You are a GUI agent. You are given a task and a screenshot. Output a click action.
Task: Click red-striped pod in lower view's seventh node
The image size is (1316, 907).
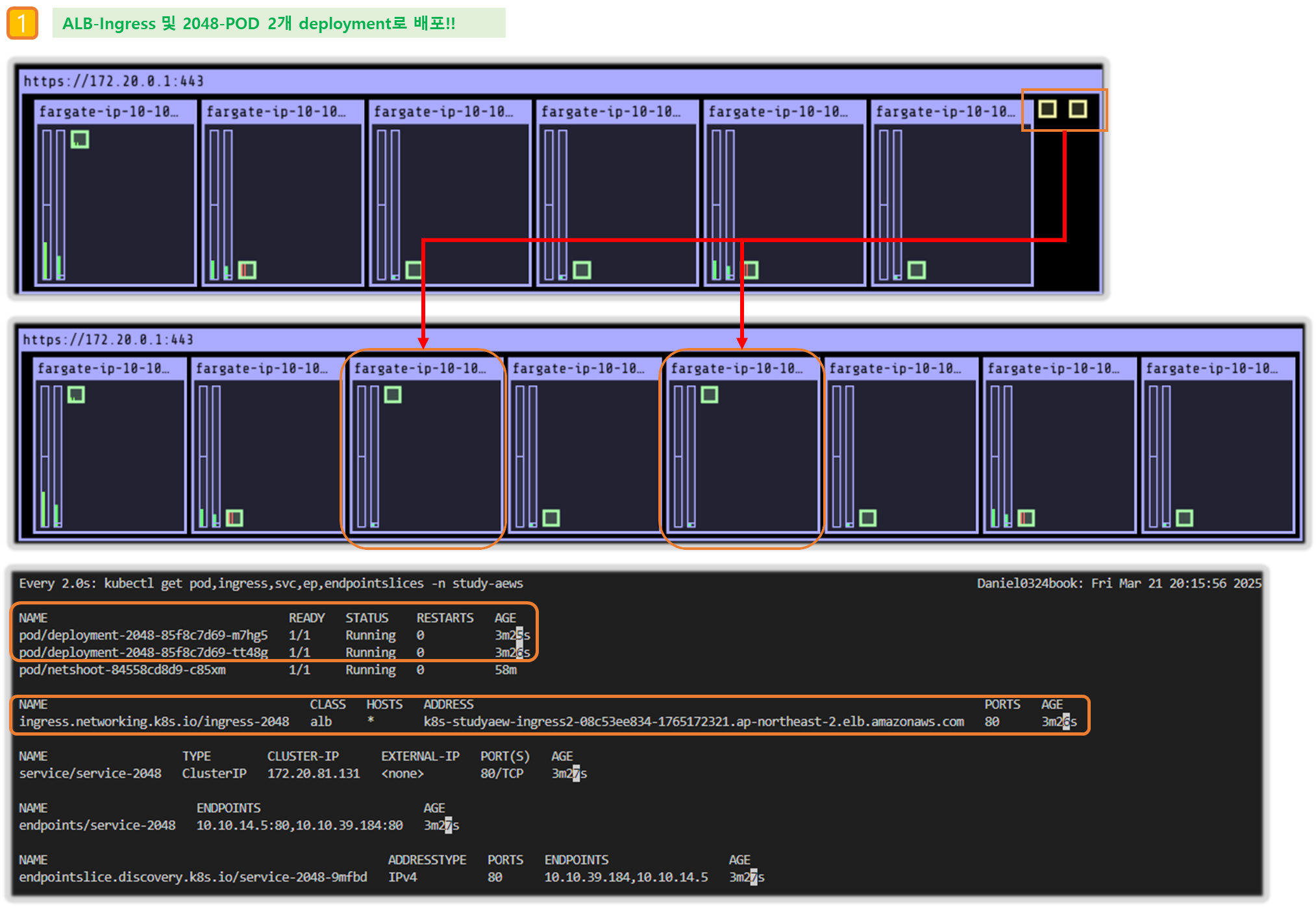(1026, 518)
